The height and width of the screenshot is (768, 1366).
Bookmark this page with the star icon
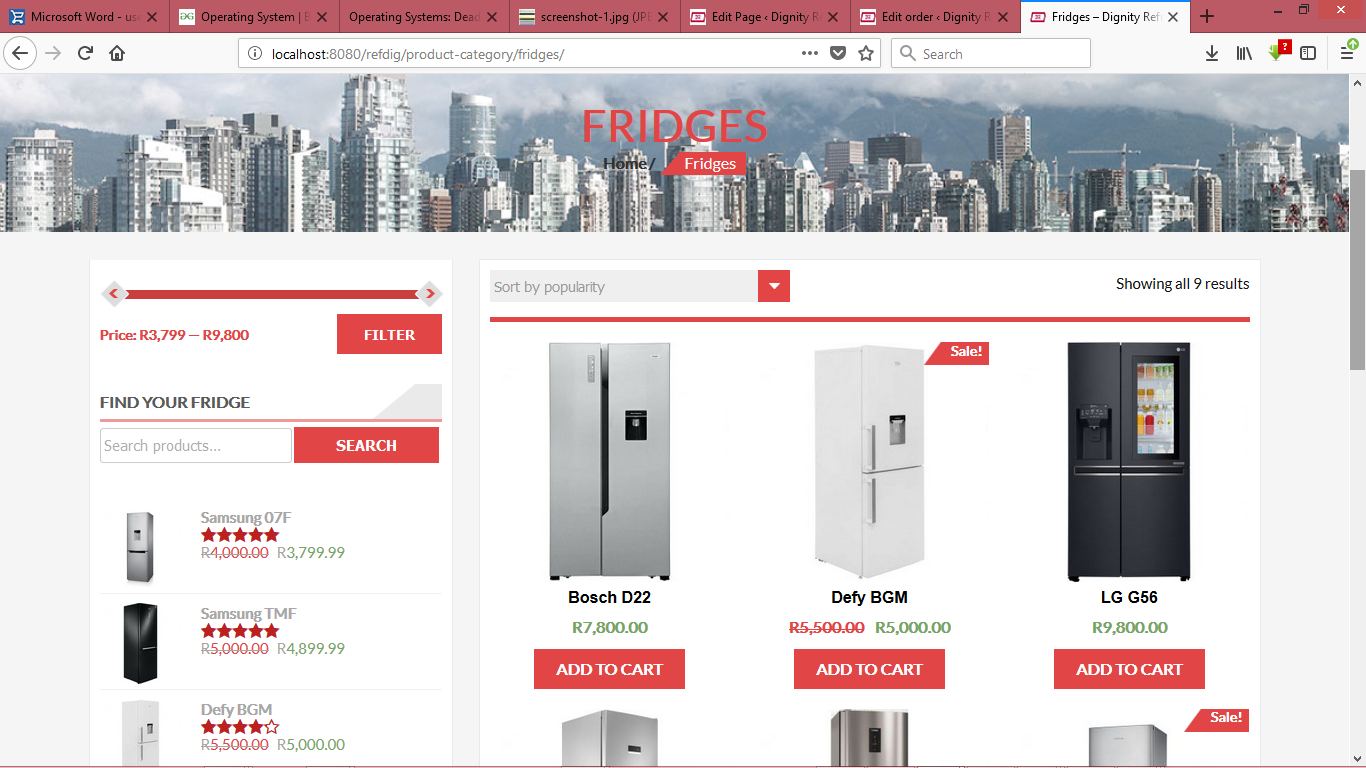click(866, 53)
